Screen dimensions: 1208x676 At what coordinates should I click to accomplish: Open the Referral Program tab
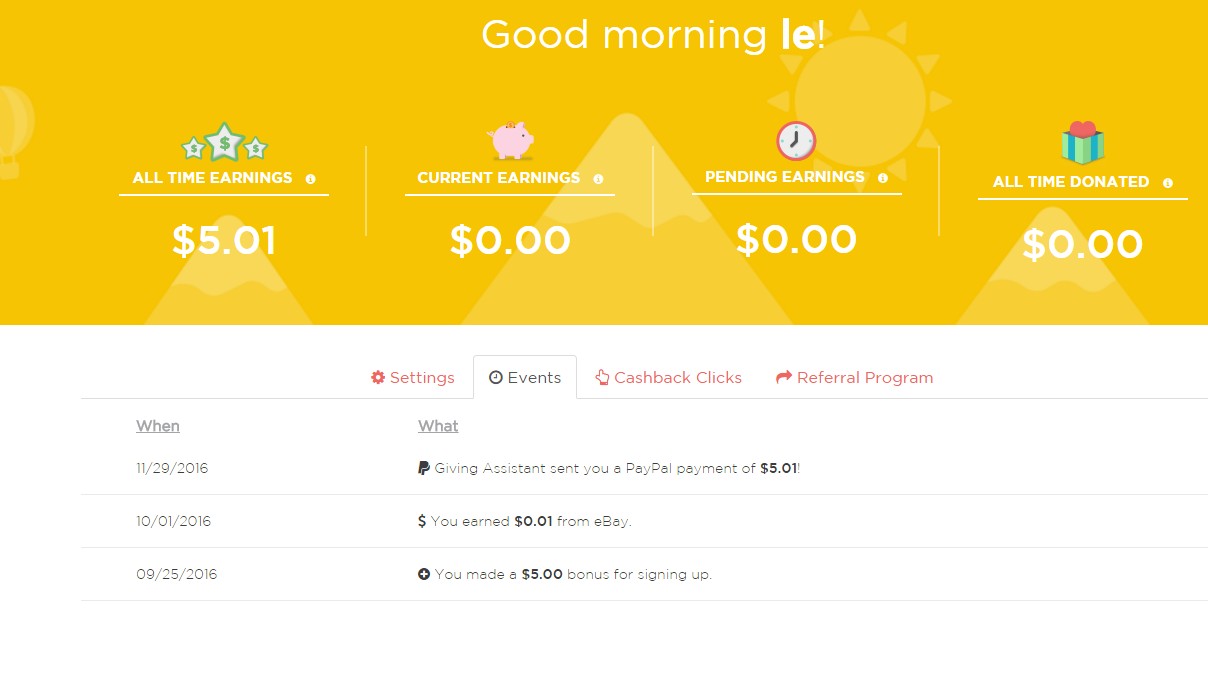coord(854,378)
